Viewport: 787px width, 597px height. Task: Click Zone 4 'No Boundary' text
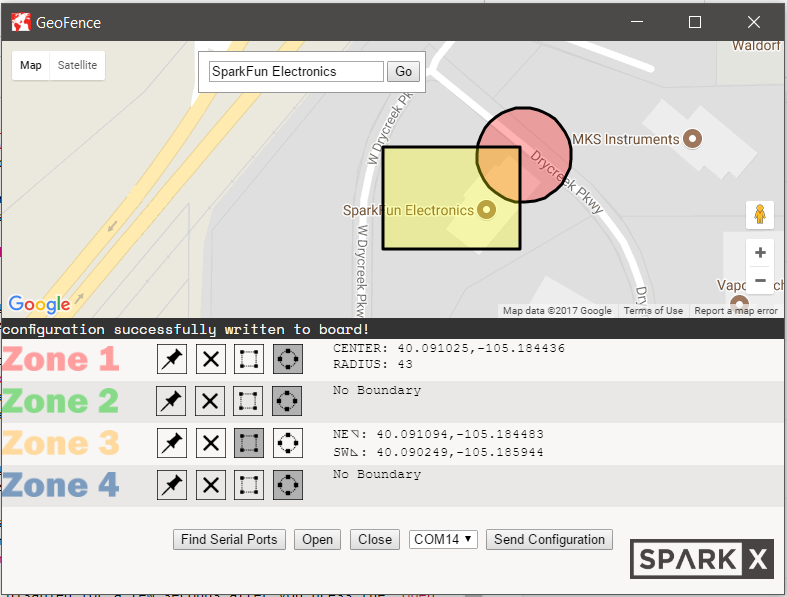click(x=377, y=474)
